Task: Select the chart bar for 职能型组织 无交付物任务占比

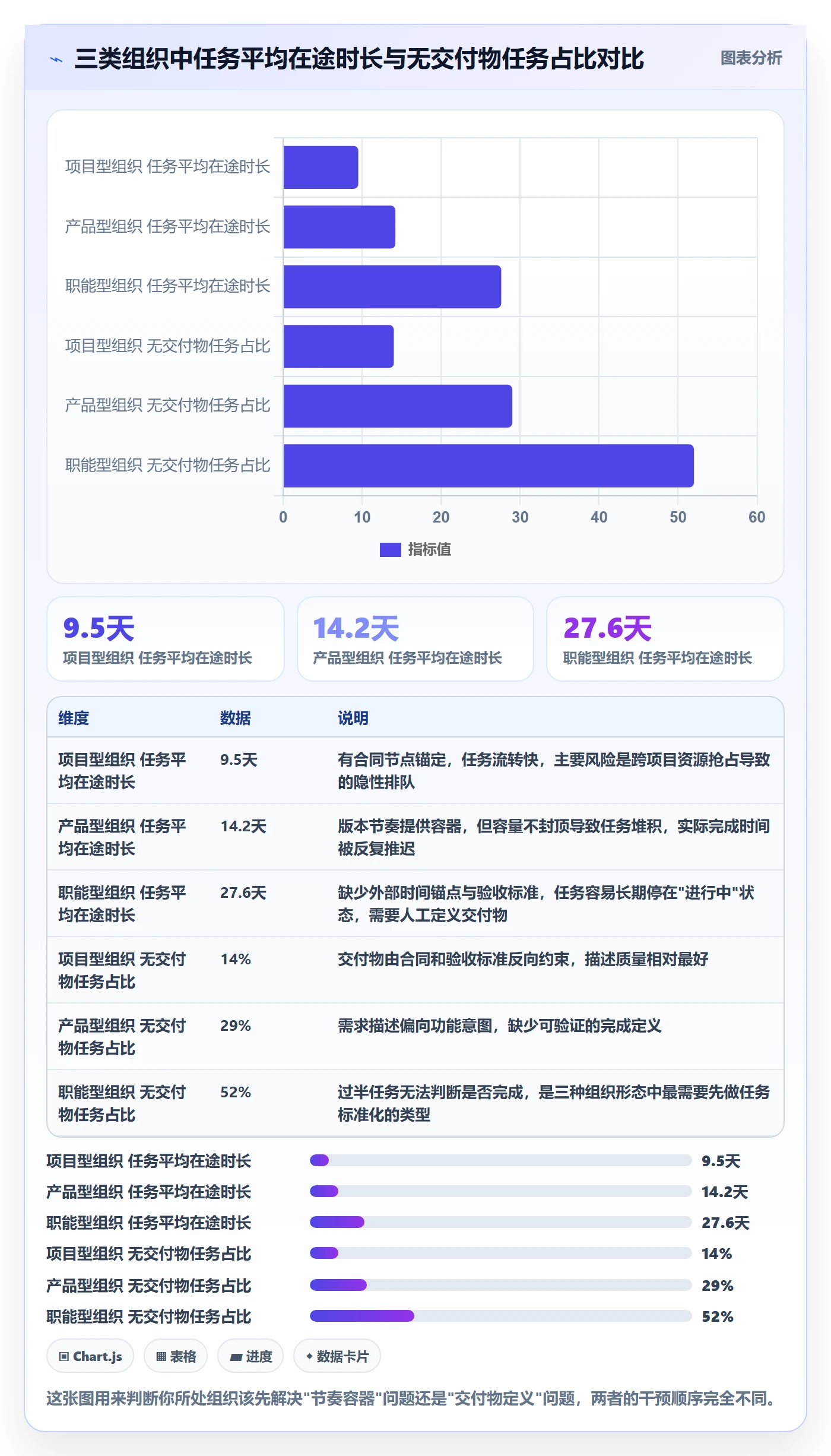Action: pos(489,466)
